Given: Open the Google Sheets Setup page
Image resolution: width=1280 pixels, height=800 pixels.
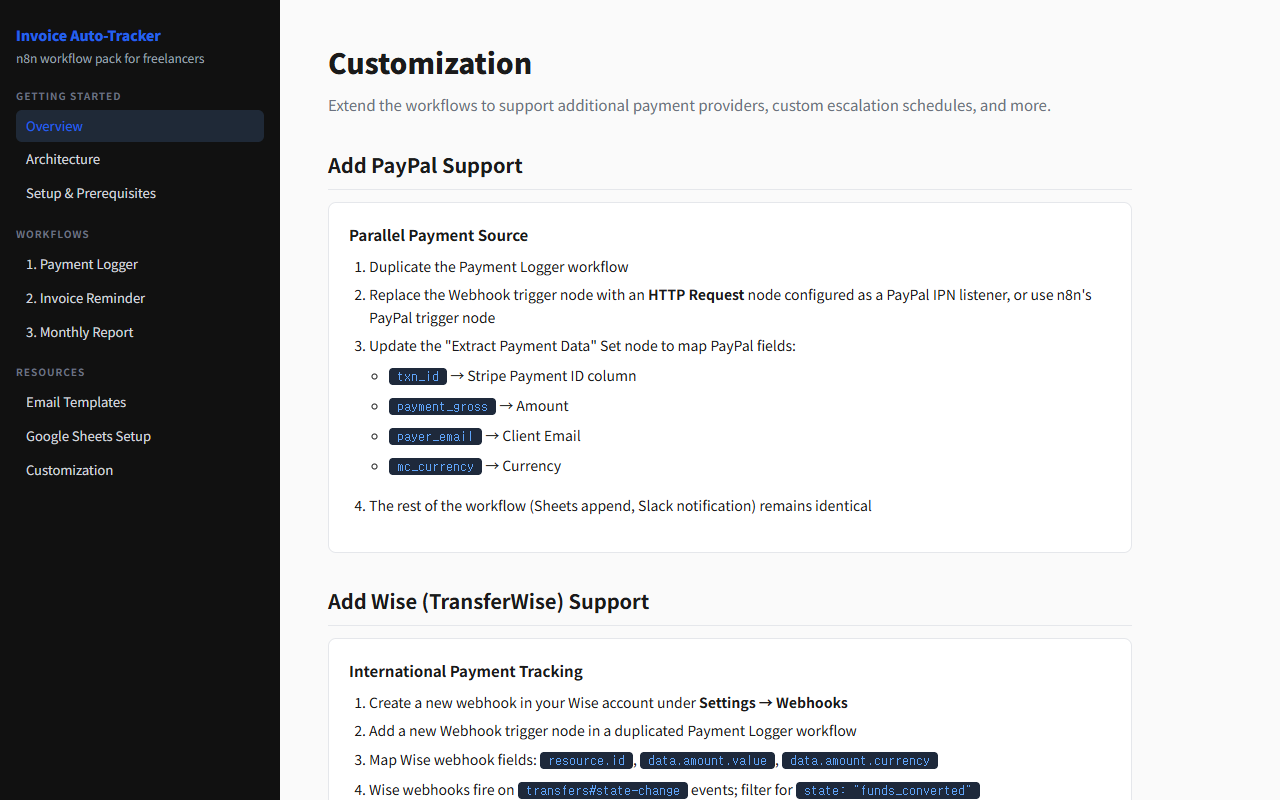Looking at the screenshot, I should click(x=88, y=436).
